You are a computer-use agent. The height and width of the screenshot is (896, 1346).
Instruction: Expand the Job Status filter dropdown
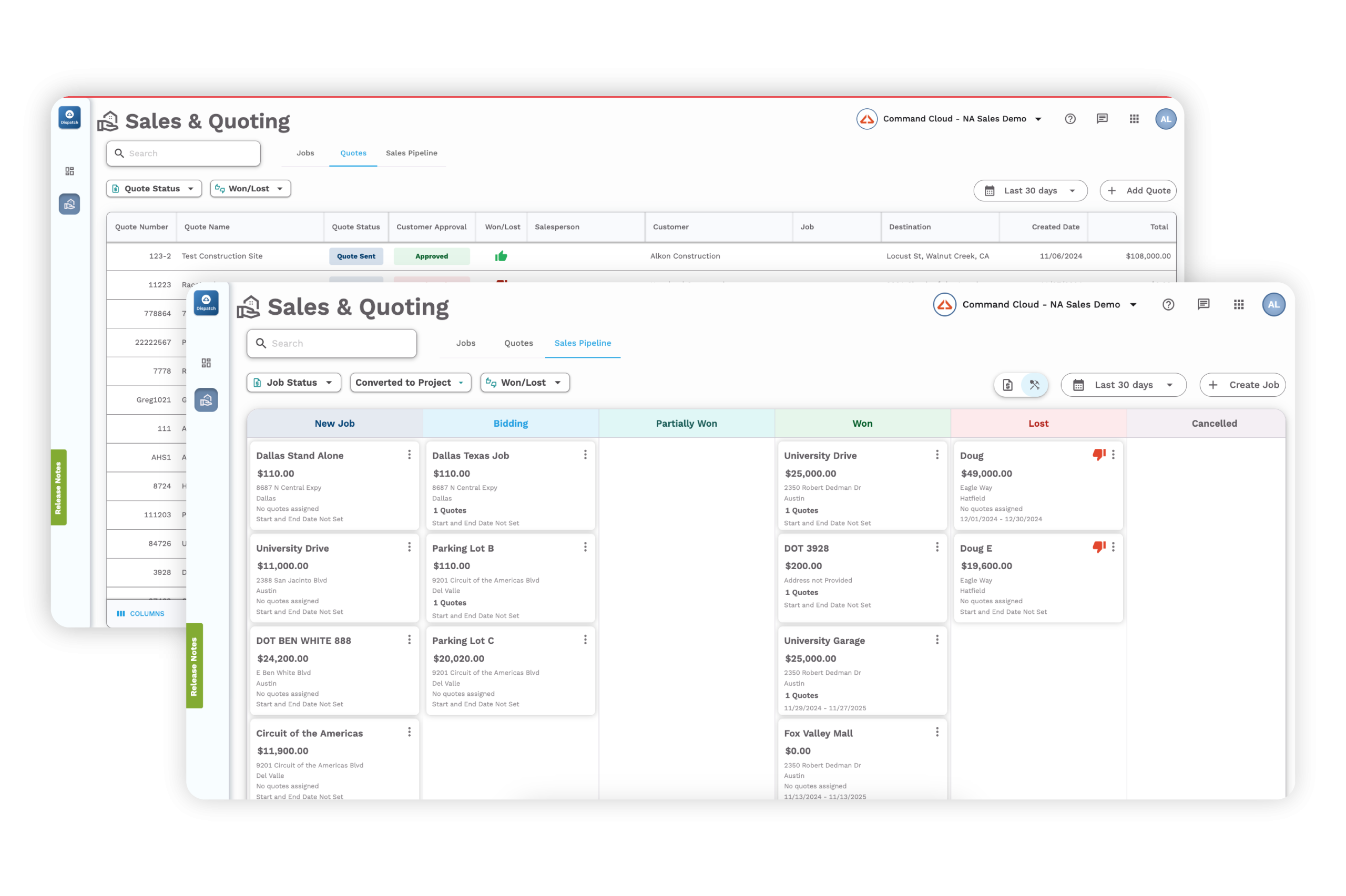[x=294, y=382]
